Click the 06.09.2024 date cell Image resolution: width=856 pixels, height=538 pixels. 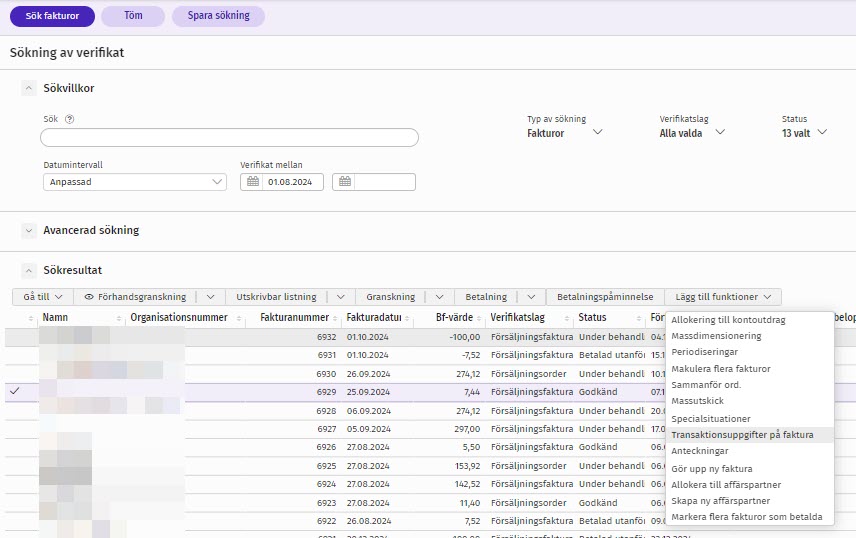368,411
